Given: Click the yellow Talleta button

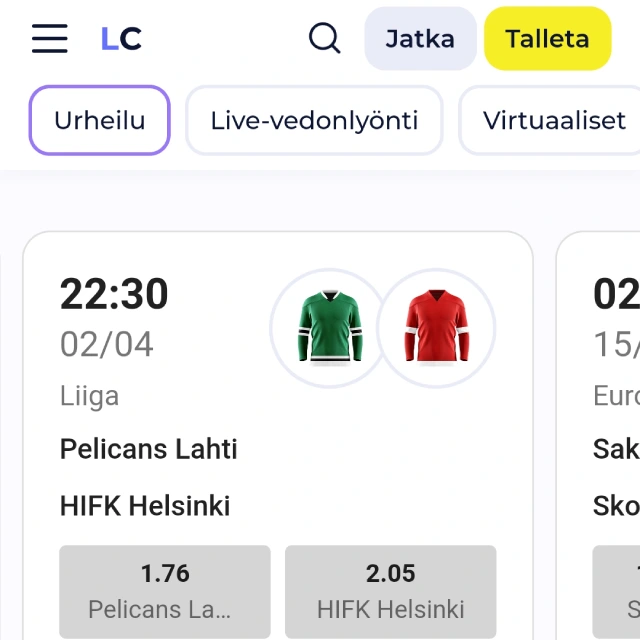Looking at the screenshot, I should tap(547, 39).
